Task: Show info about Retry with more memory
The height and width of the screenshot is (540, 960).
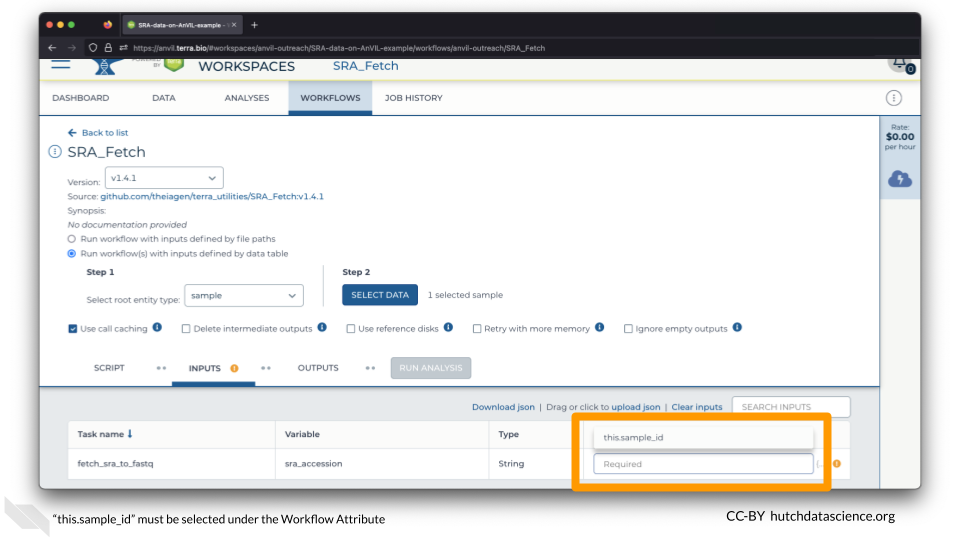Action: click(x=599, y=328)
